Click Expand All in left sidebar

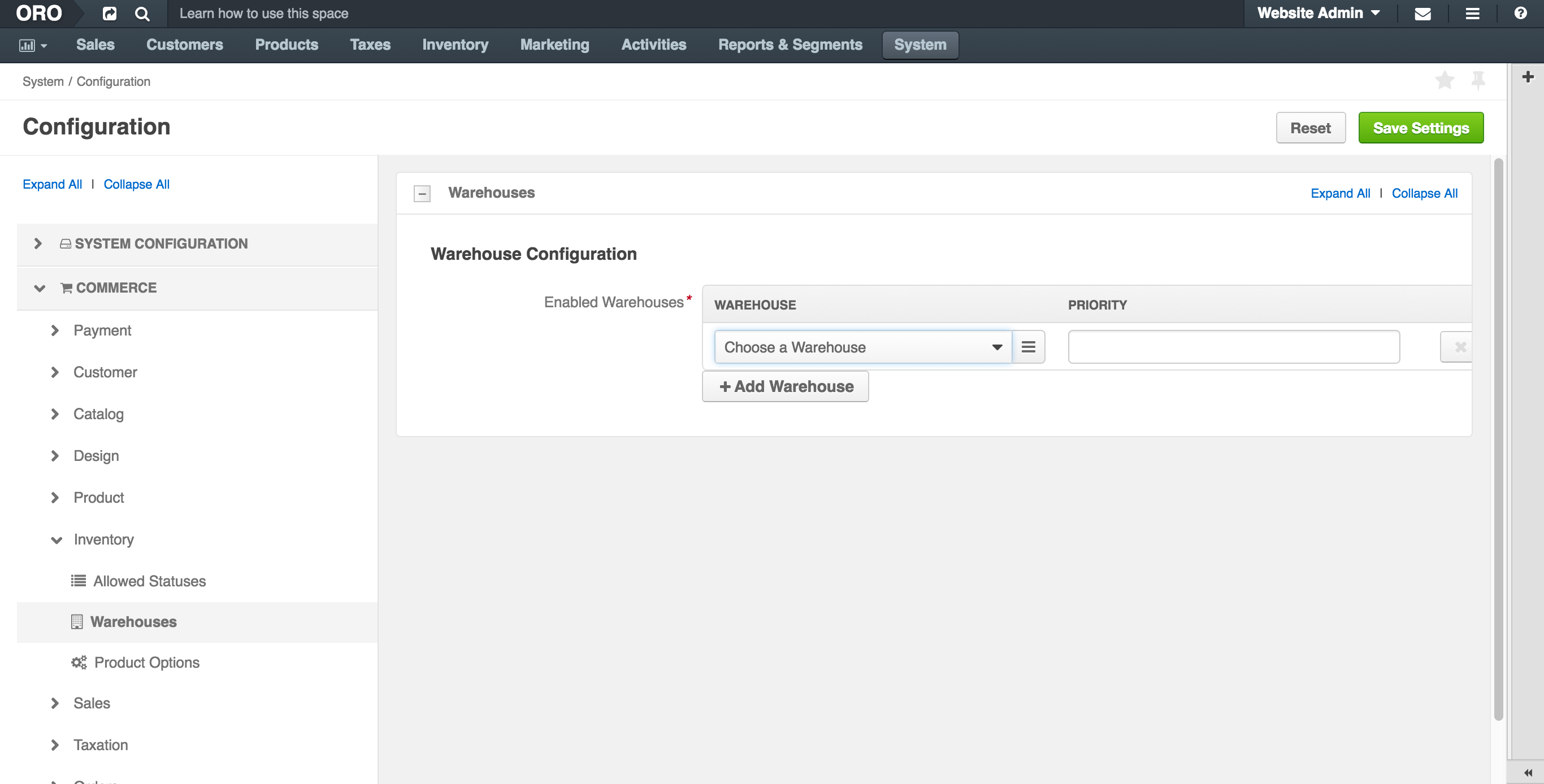click(x=52, y=185)
